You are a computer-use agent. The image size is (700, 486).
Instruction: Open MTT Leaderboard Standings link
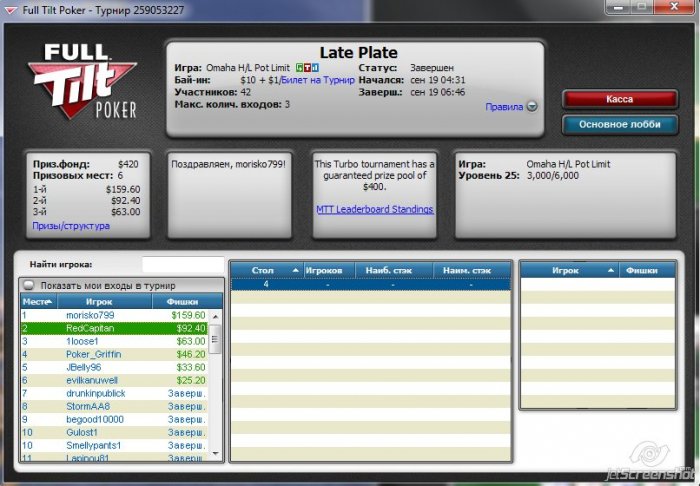click(375, 209)
